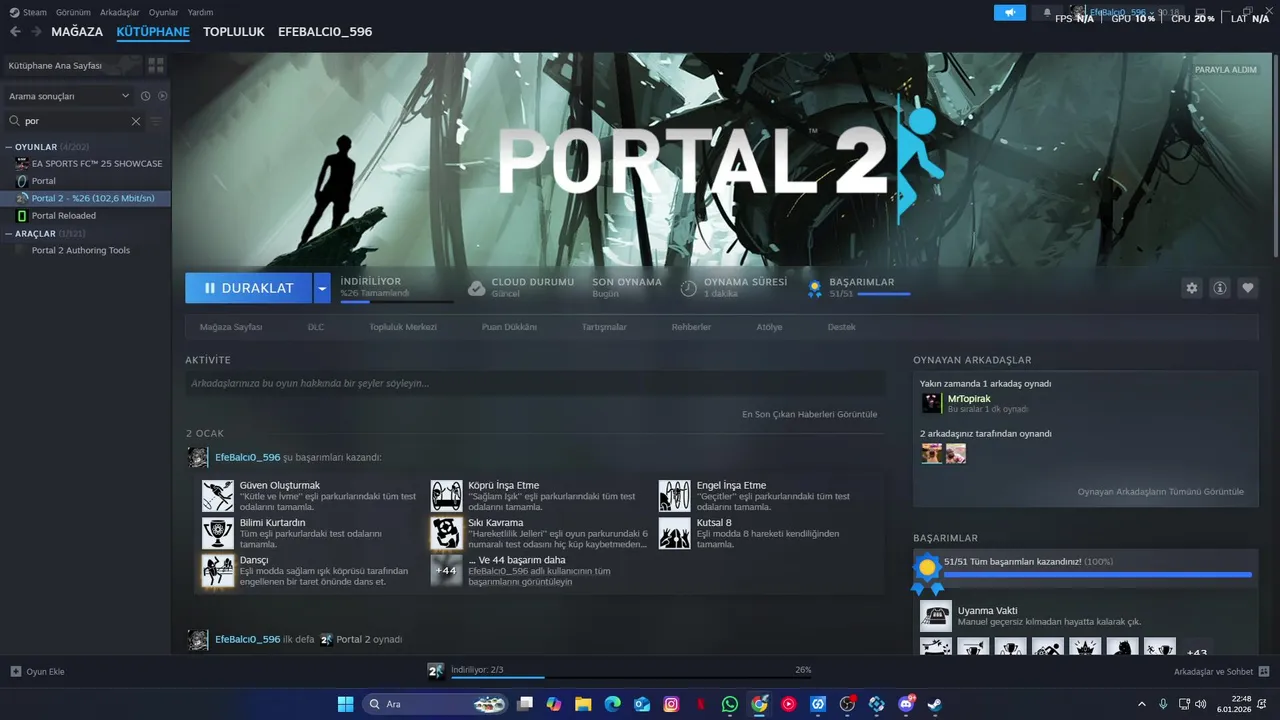Open the Görünüm menu
Viewport: 1280px width, 720px height.
(x=73, y=13)
